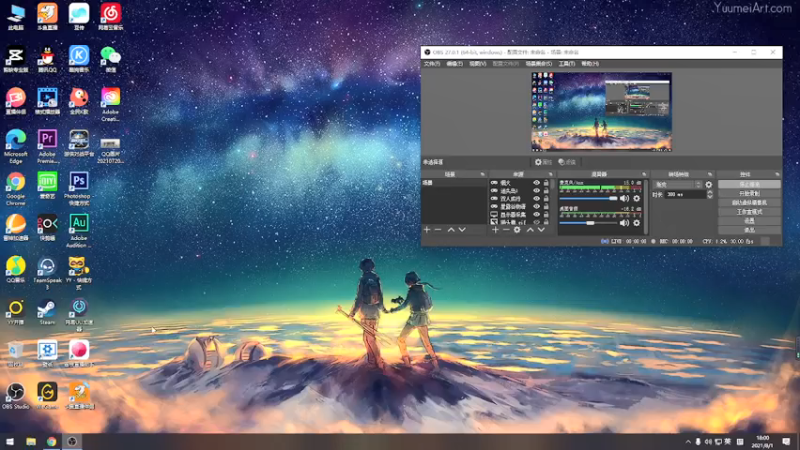Launch Google Chrome desktop shortcut
The height and width of the screenshot is (450, 800).
click(x=15, y=189)
